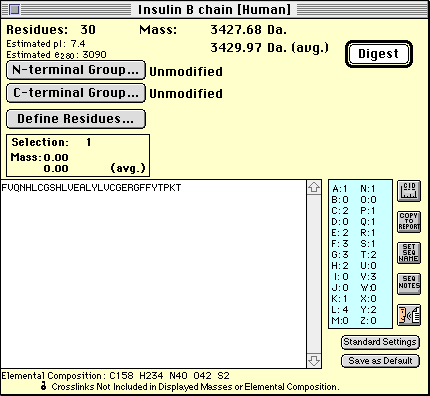
Task: Click the L:4 composition entry
Action: tap(340, 310)
